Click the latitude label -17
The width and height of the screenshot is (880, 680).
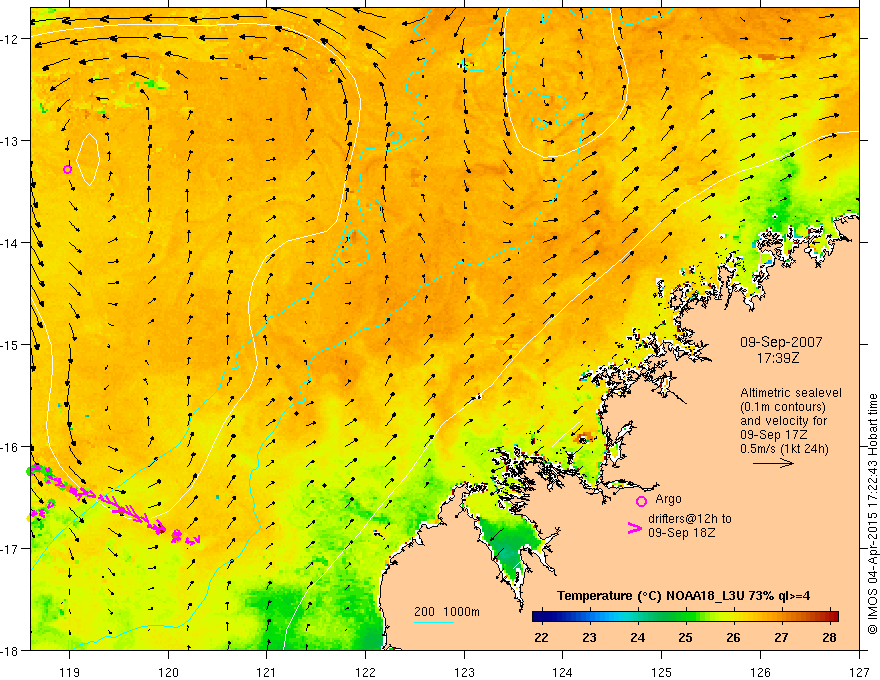tap(10, 549)
